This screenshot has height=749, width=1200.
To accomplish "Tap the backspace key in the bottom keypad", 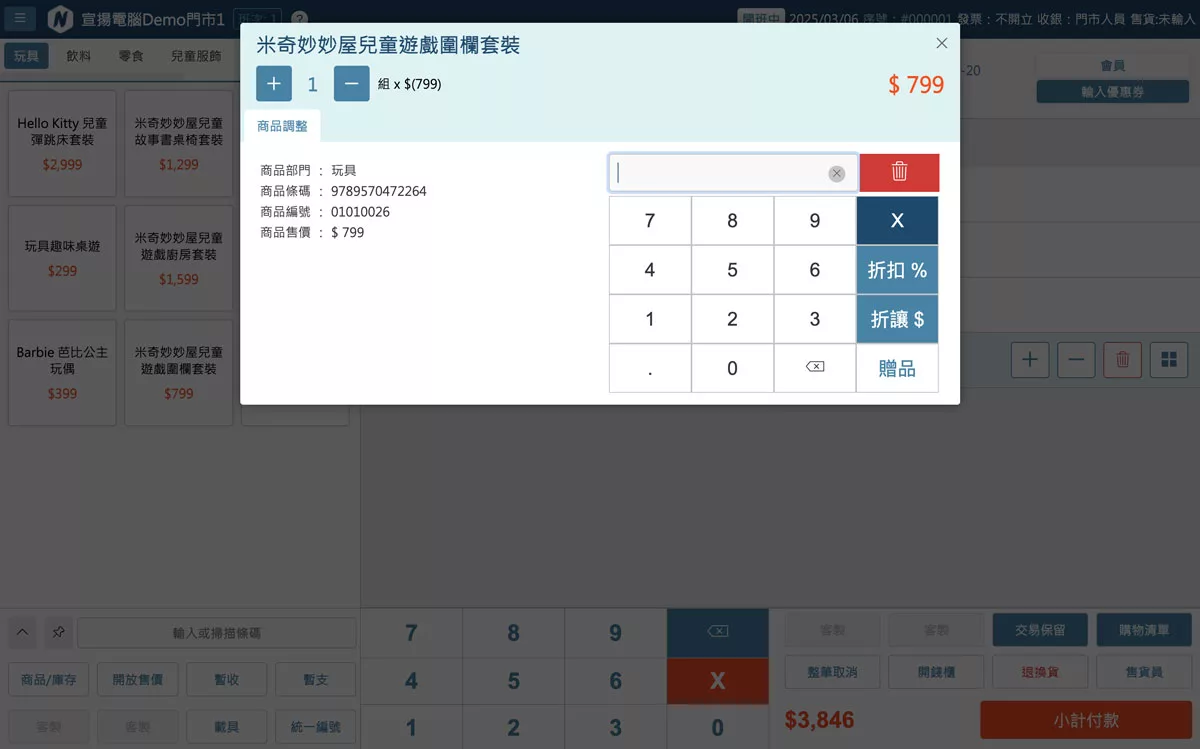I will coord(717,632).
